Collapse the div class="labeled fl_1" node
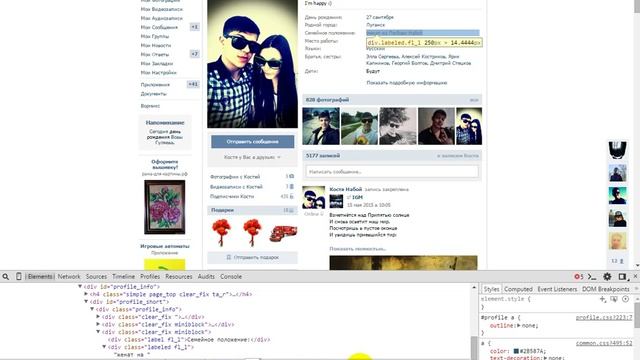The height and width of the screenshot is (360, 640). tap(104, 347)
